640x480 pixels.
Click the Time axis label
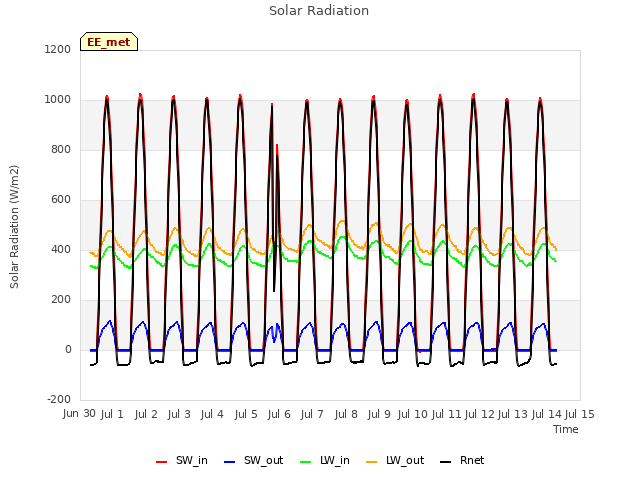pos(566,429)
